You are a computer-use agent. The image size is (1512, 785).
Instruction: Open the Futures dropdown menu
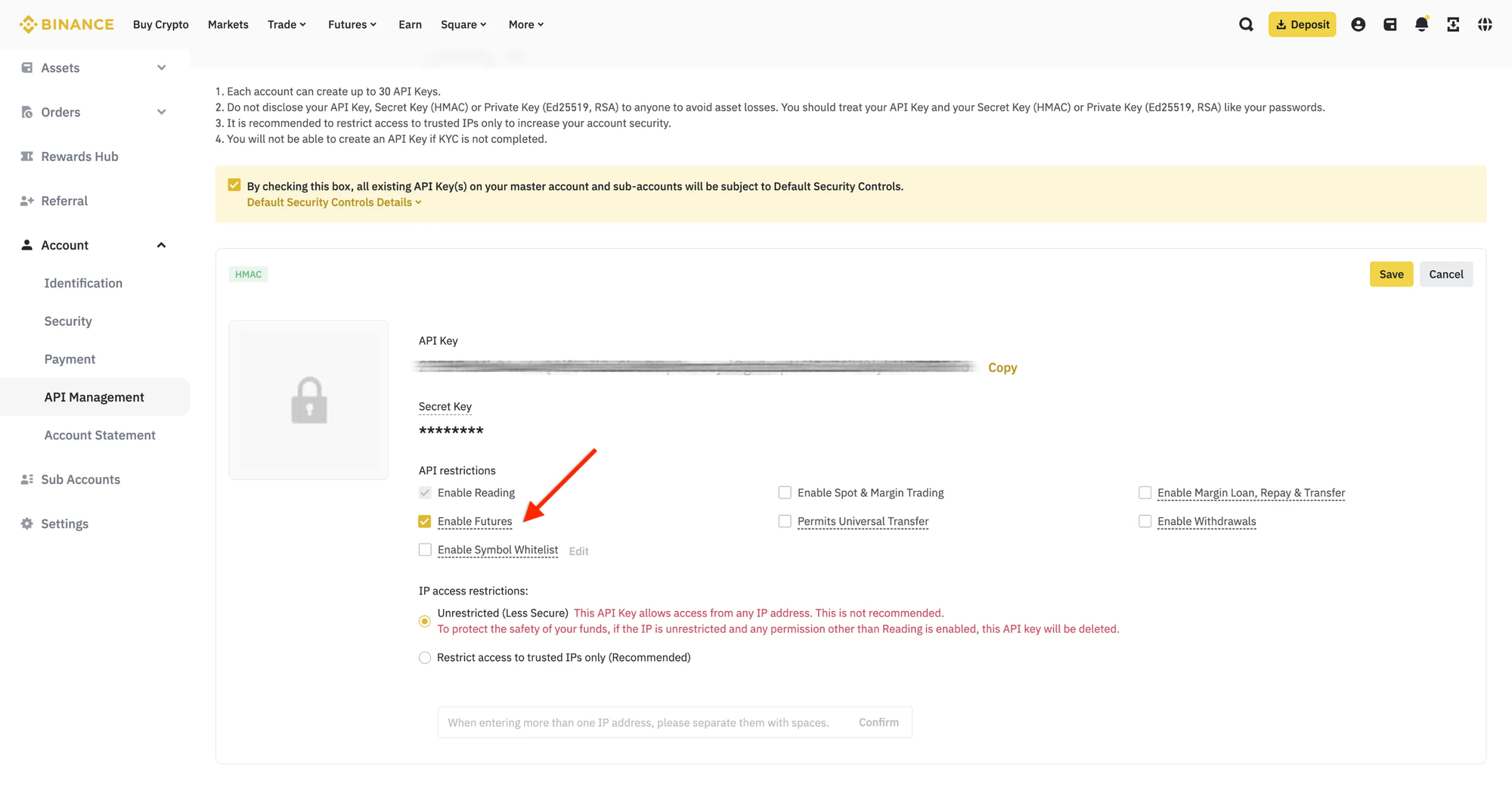[x=352, y=24]
